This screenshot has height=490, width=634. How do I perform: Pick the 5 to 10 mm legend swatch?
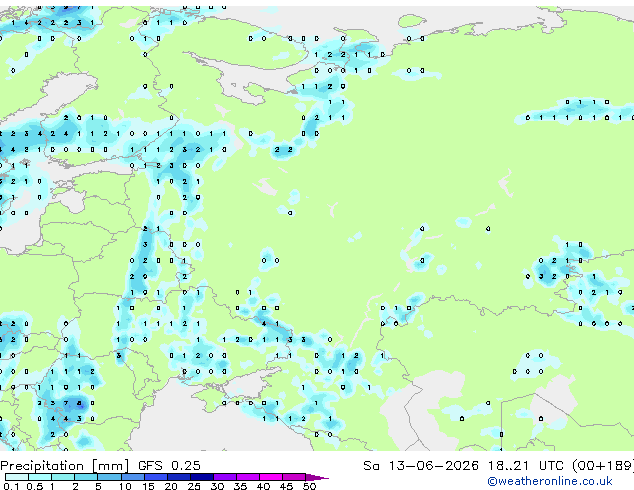(x=110, y=477)
